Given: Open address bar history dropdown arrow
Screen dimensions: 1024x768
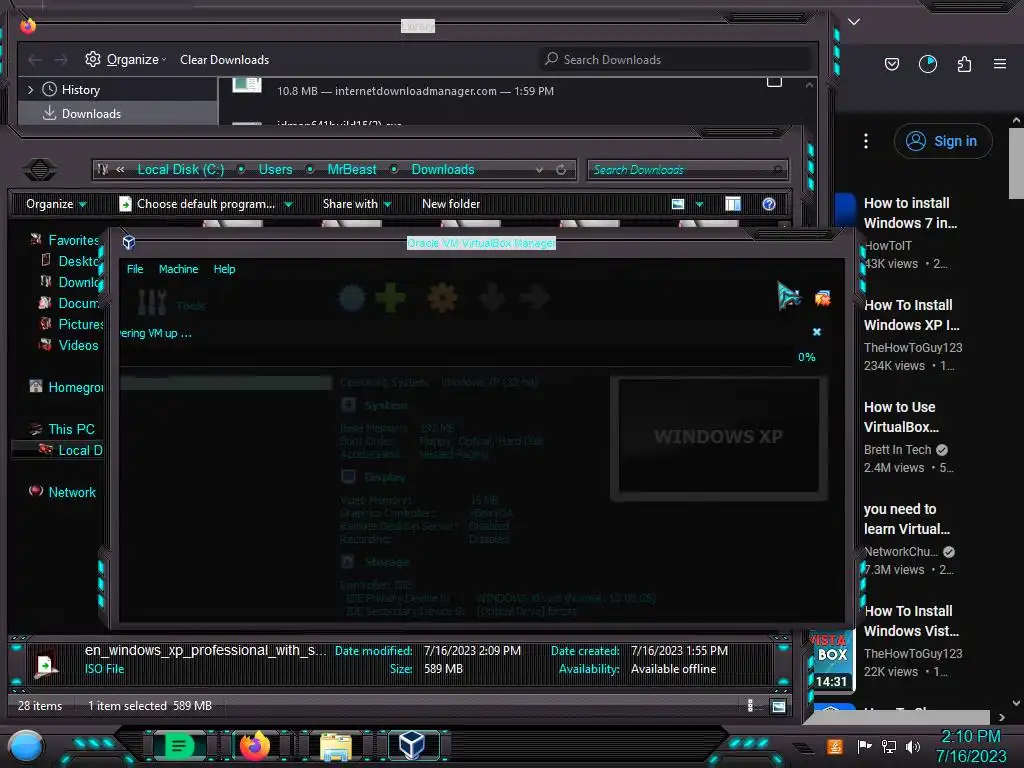Looking at the screenshot, I should click(x=539, y=170).
